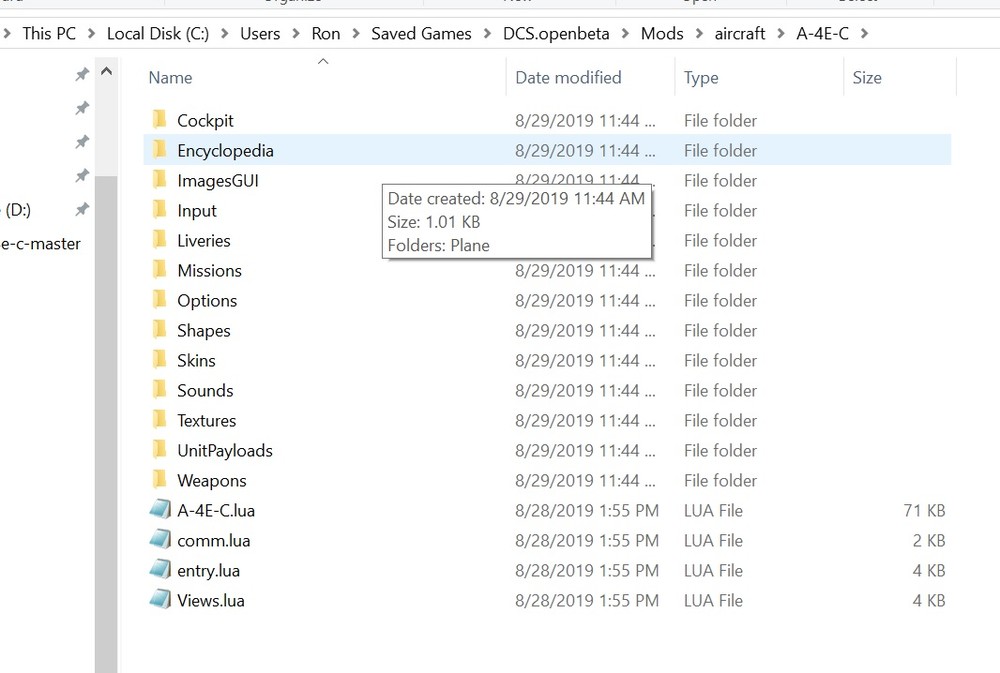Click the Type column header
This screenshot has height=673, width=1000.
[x=701, y=78]
